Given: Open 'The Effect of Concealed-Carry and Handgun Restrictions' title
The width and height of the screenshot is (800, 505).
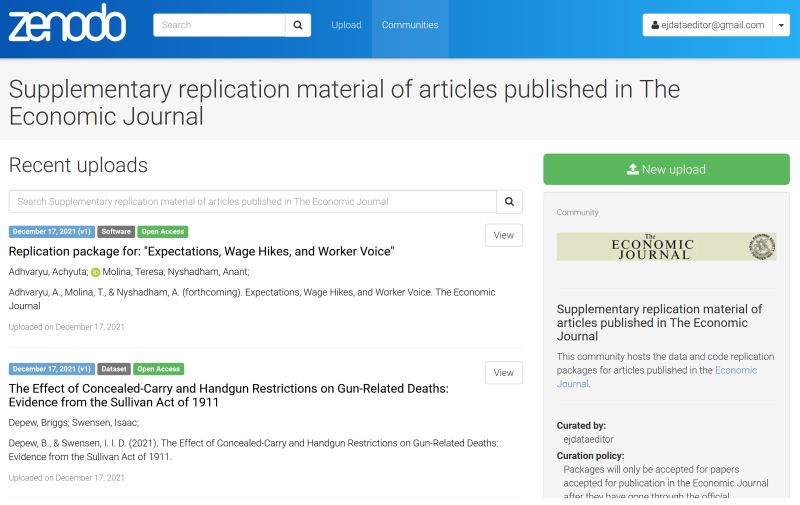Looking at the screenshot, I should 229,395.
